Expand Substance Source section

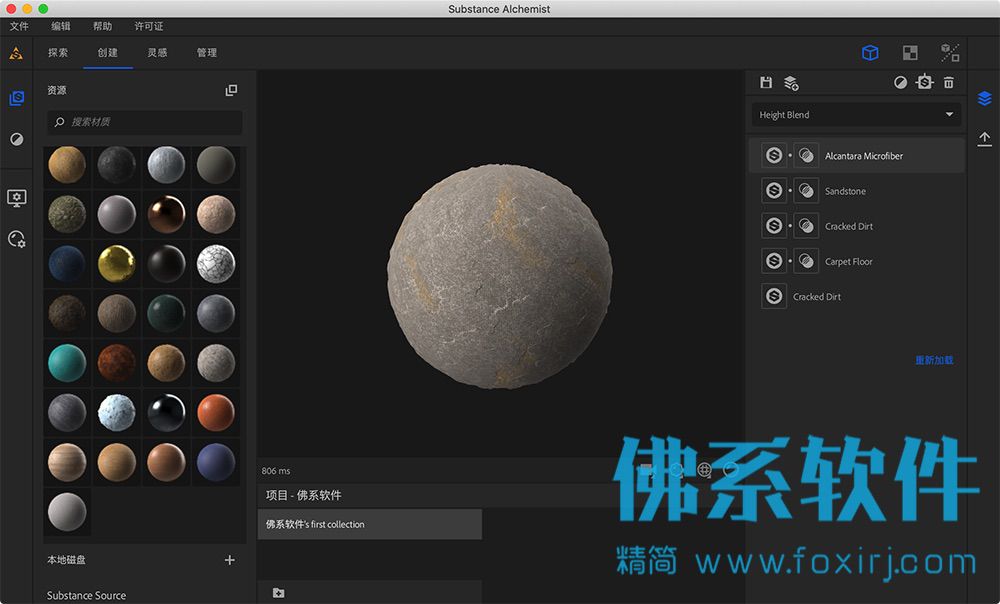(x=86, y=595)
